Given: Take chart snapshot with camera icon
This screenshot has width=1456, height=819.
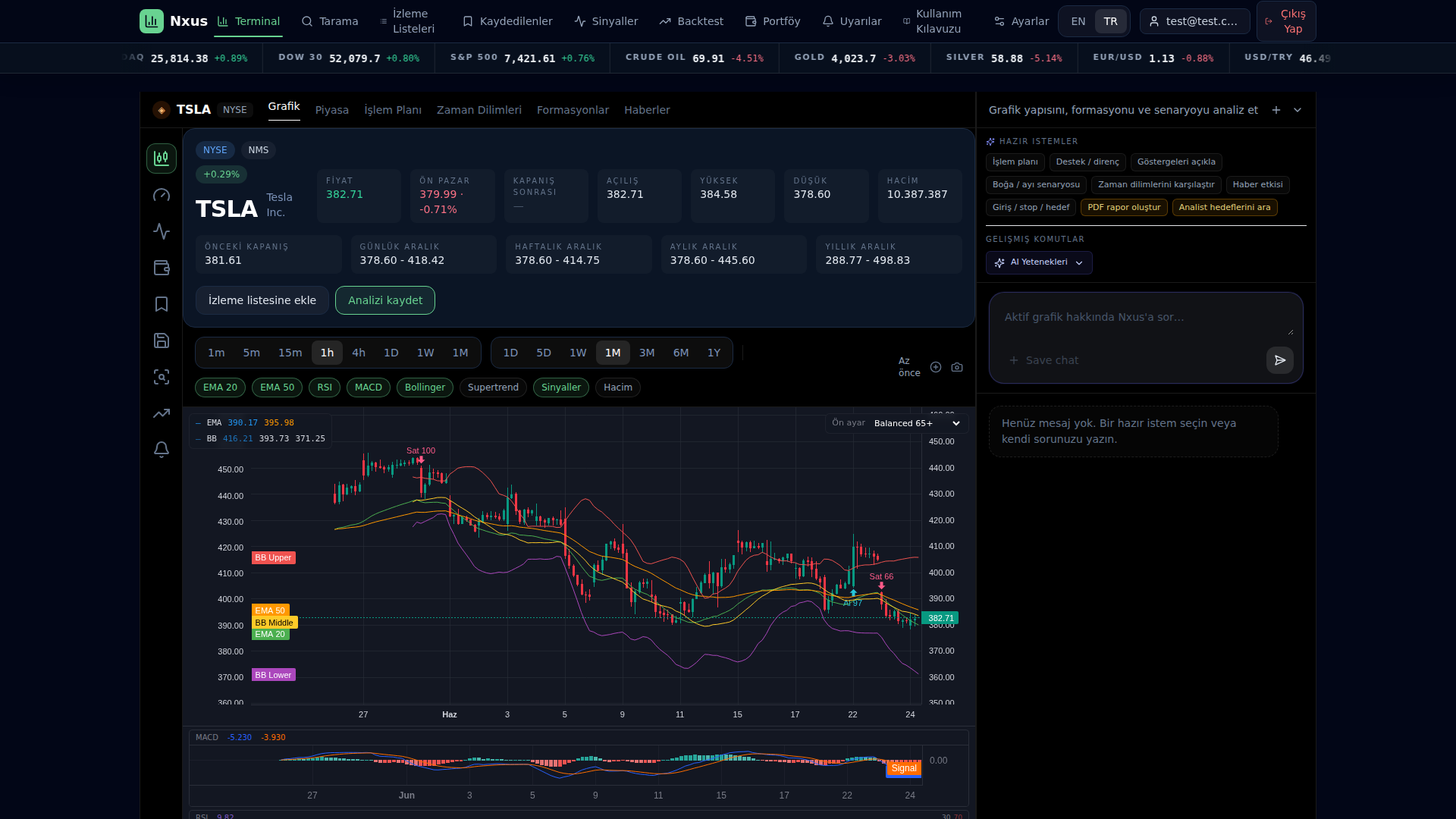Looking at the screenshot, I should tap(957, 367).
